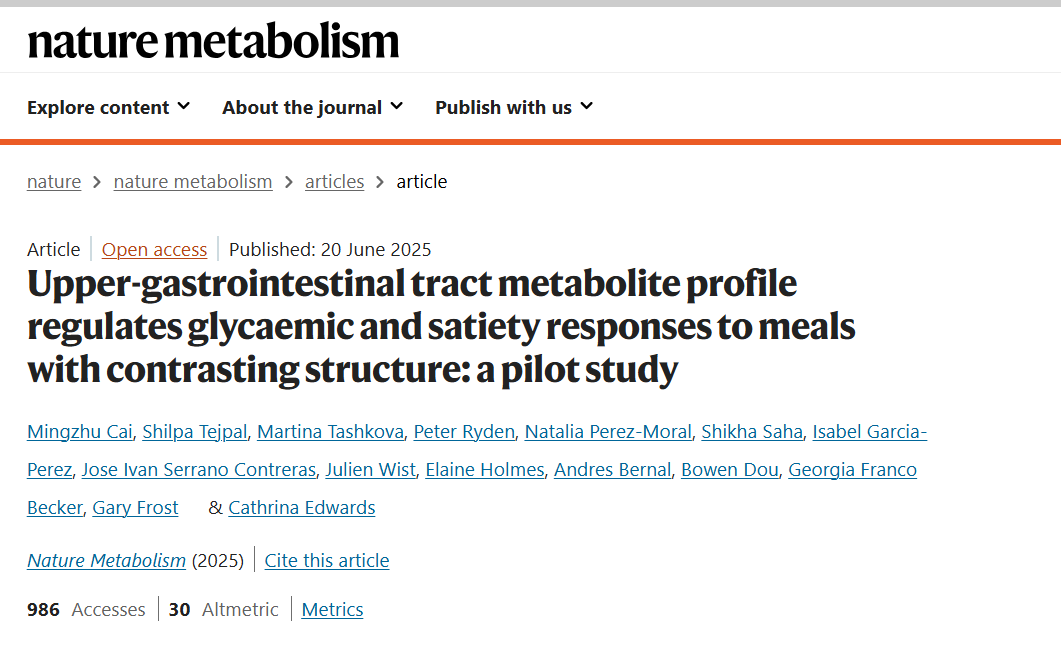This screenshot has width=1061, height=651.
Task: Expand the Explore content menu
Action: [x=108, y=107]
